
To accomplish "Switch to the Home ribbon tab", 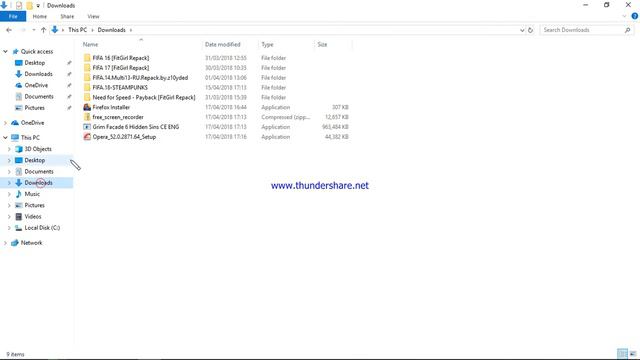I will click(x=40, y=16).
